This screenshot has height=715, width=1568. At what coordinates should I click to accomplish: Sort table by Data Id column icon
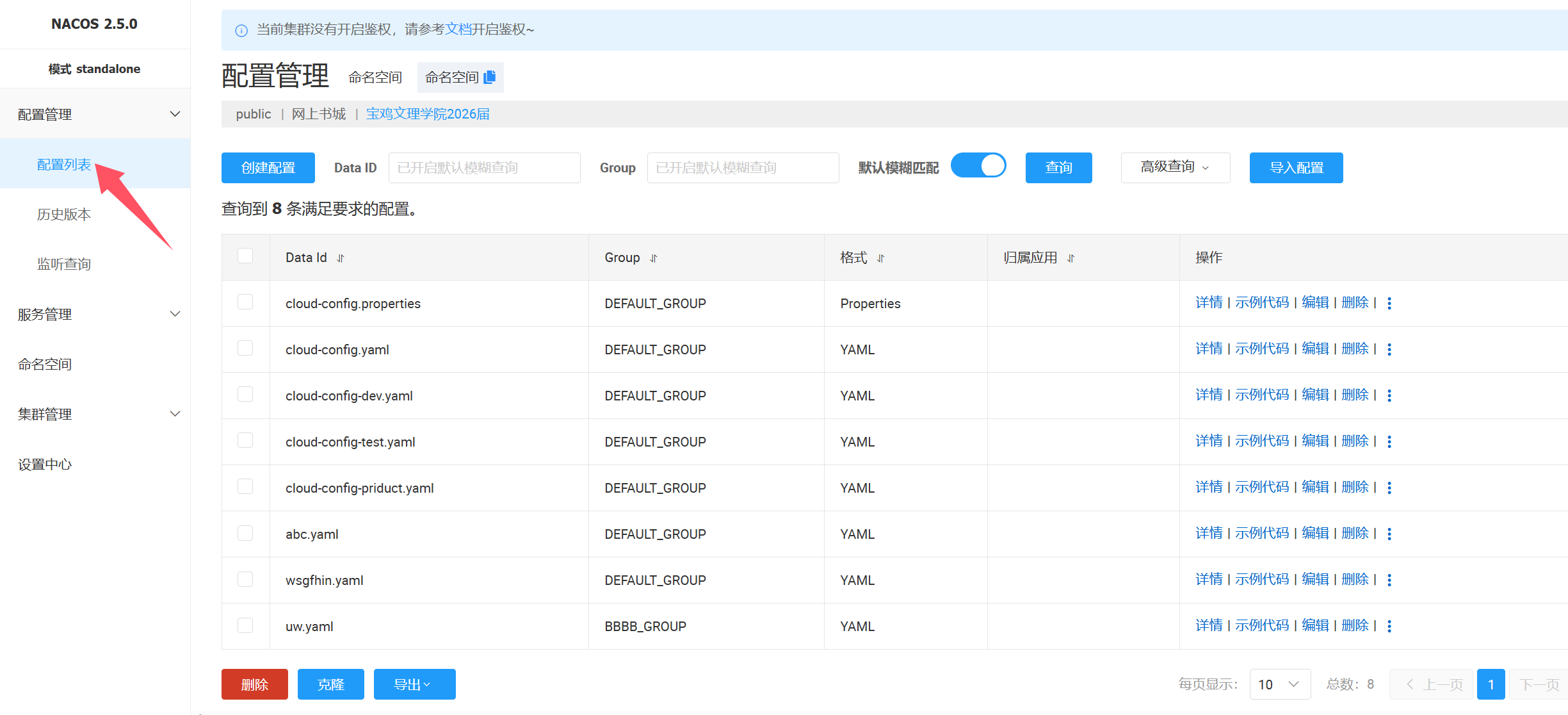pyautogui.click(x=341, y=258)
